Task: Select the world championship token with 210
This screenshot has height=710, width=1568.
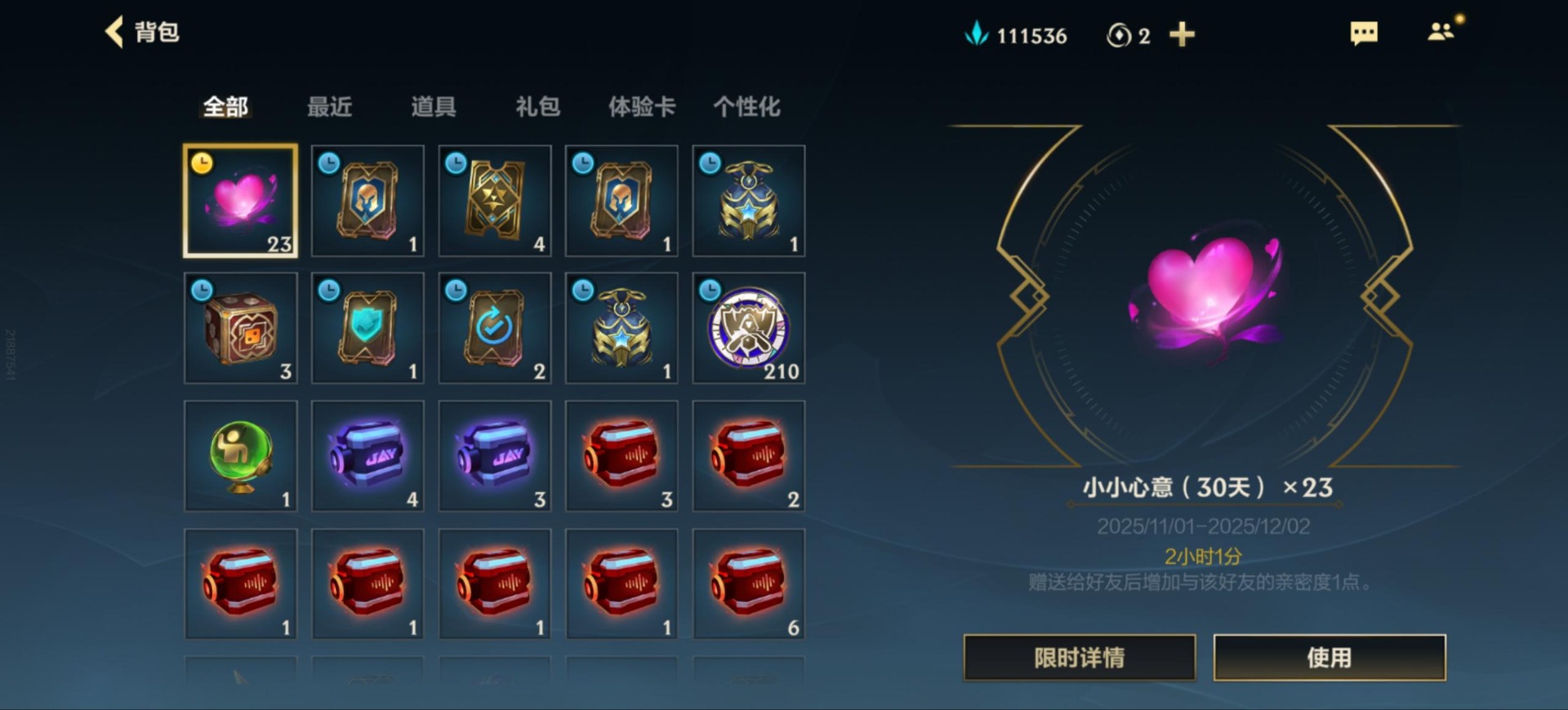Action: (x=749, y=328)
